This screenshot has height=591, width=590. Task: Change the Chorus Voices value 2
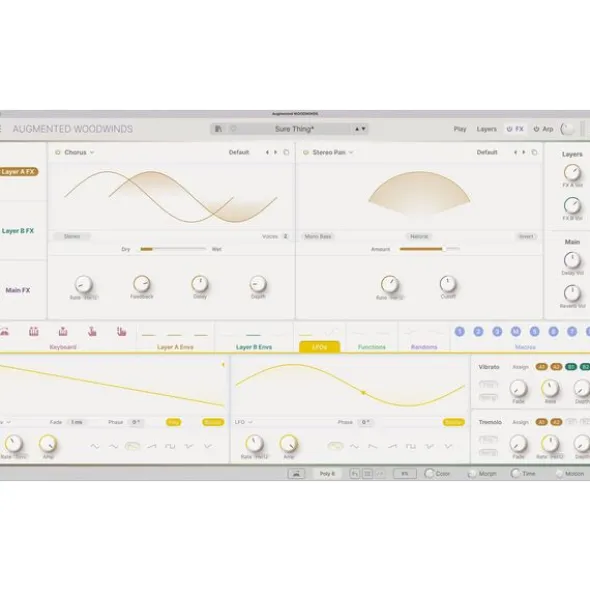tap(285, 236)
